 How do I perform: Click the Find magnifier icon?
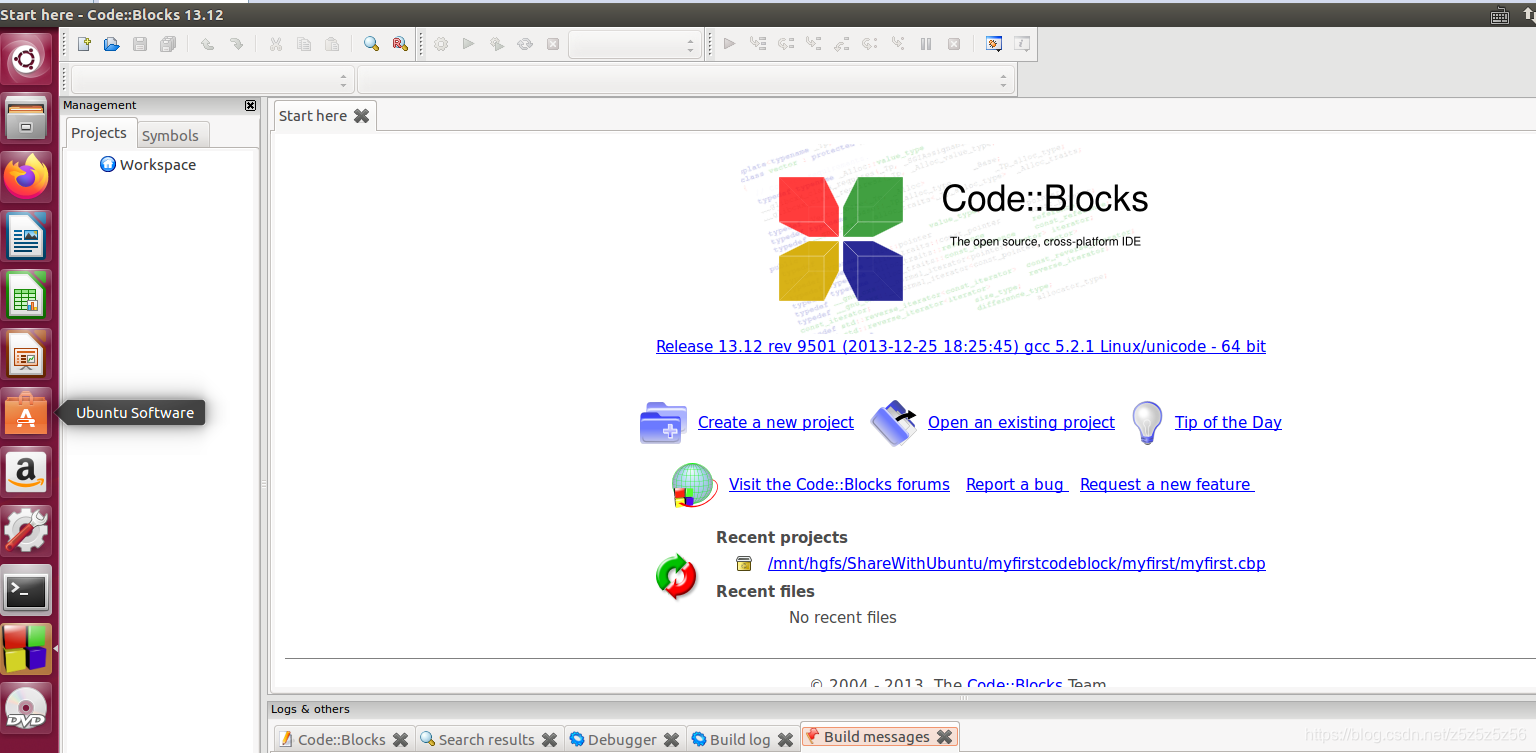pyautogui.click(x=371, y=44)
